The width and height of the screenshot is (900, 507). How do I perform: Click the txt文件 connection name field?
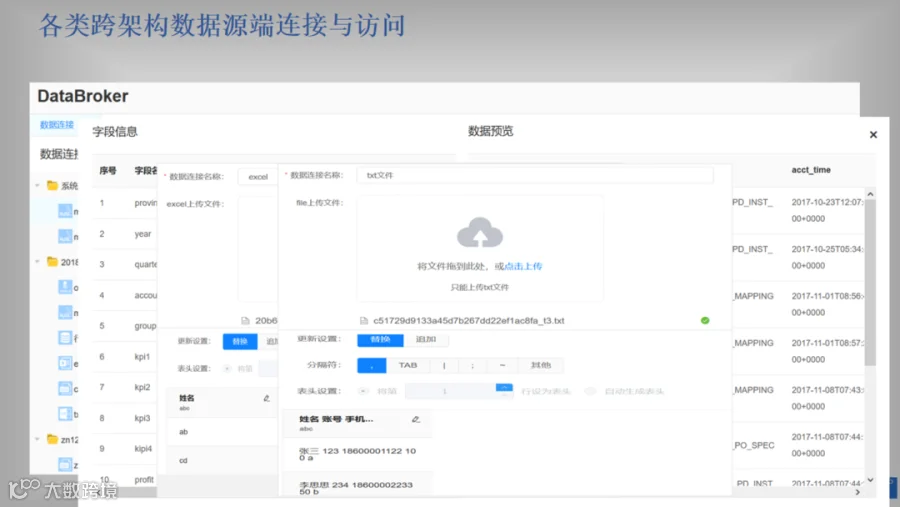535,175
